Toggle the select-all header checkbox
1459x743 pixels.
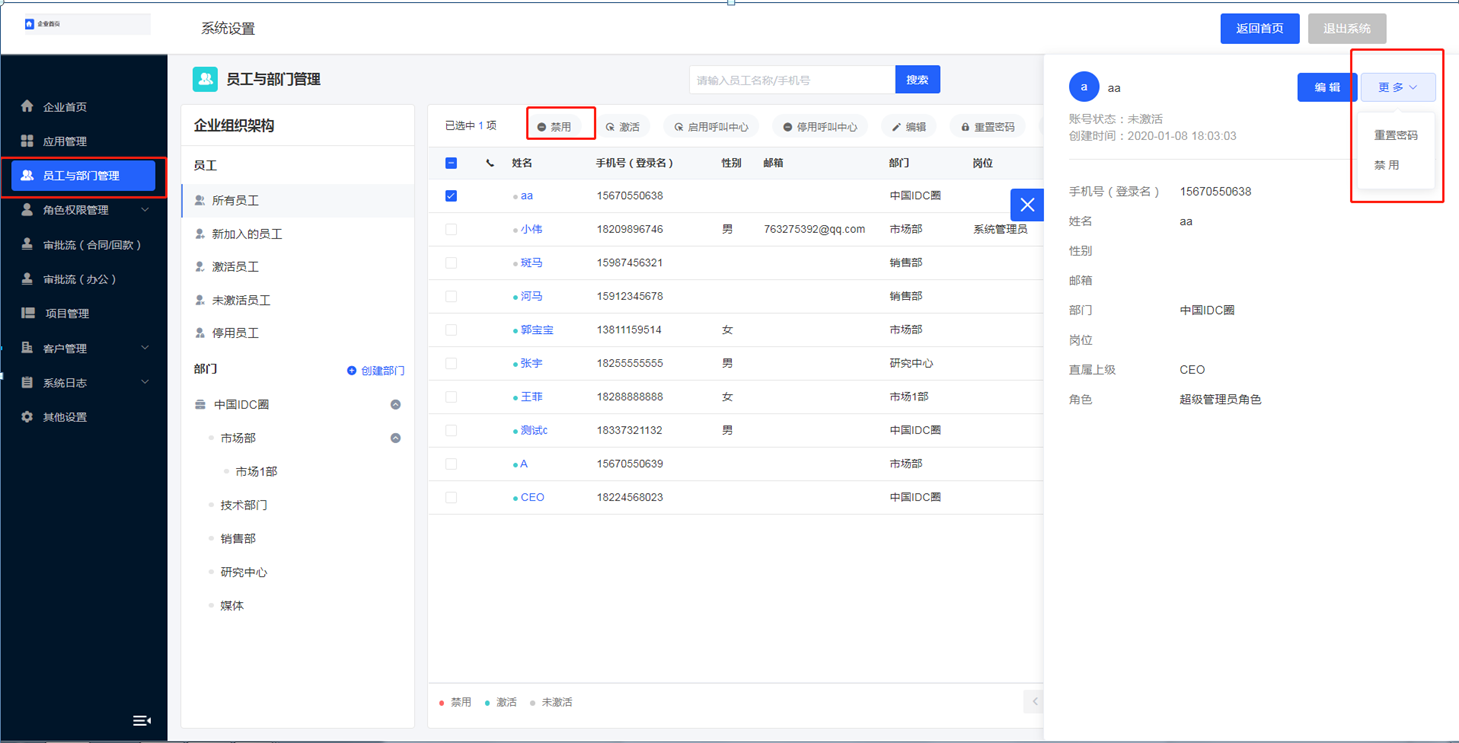coord(451,163)
